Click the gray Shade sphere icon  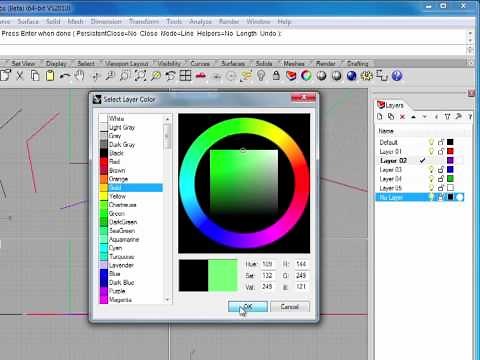[x=321, y=76]
